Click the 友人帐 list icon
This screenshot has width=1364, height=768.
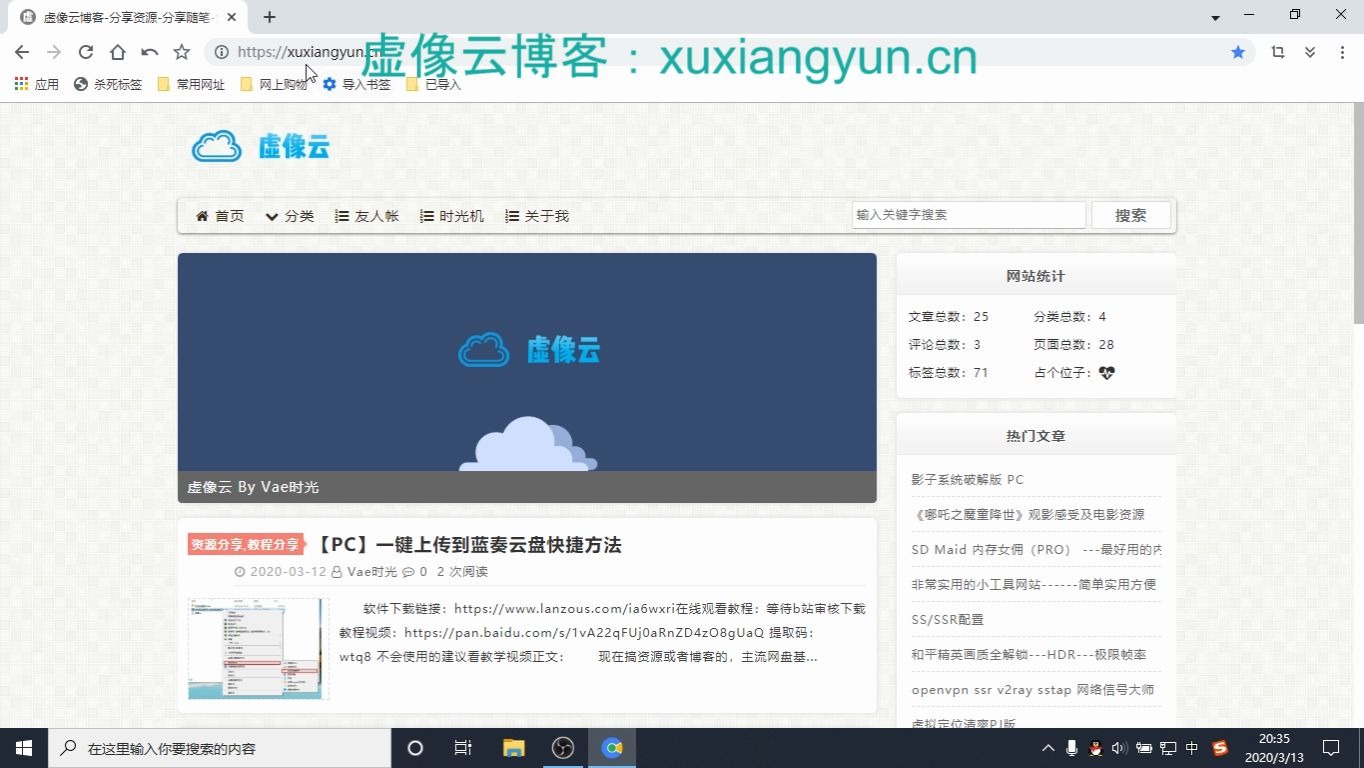click(x=341, y=215)
